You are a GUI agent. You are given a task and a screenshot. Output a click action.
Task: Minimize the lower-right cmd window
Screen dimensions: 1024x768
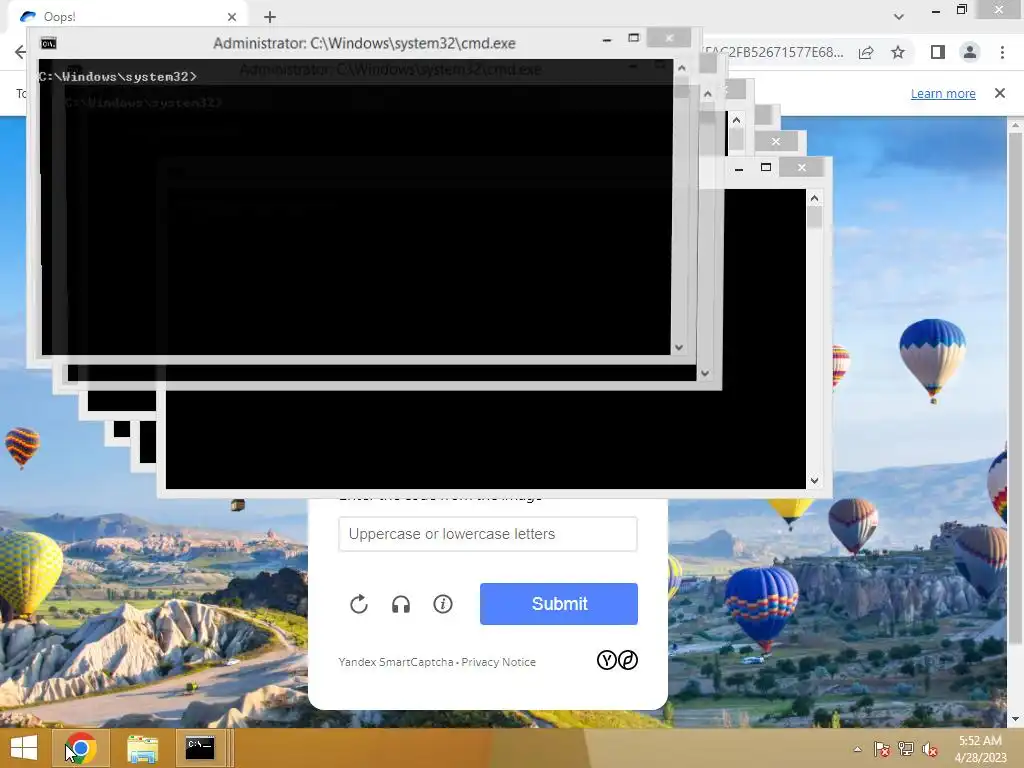coord(739,168)
